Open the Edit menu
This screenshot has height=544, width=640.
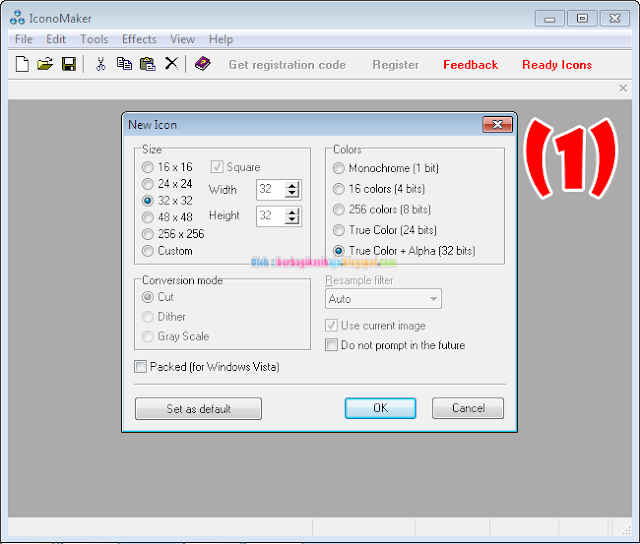pyautogui.click(x=56, y=39)
